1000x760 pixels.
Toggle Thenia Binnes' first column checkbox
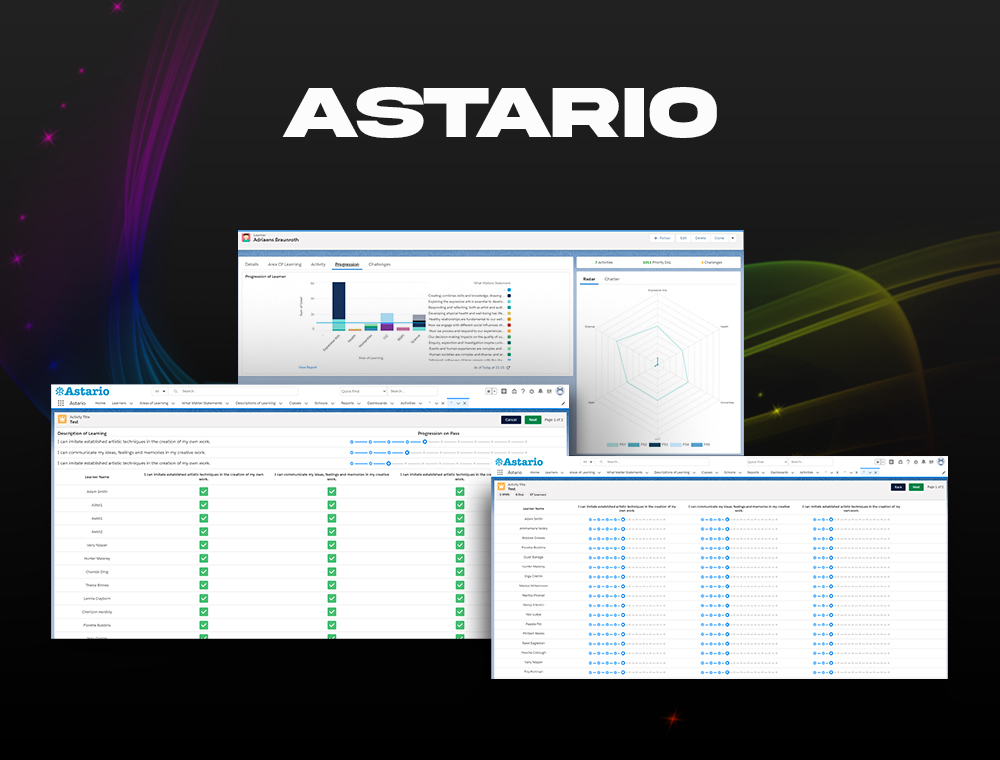(203, 584)
